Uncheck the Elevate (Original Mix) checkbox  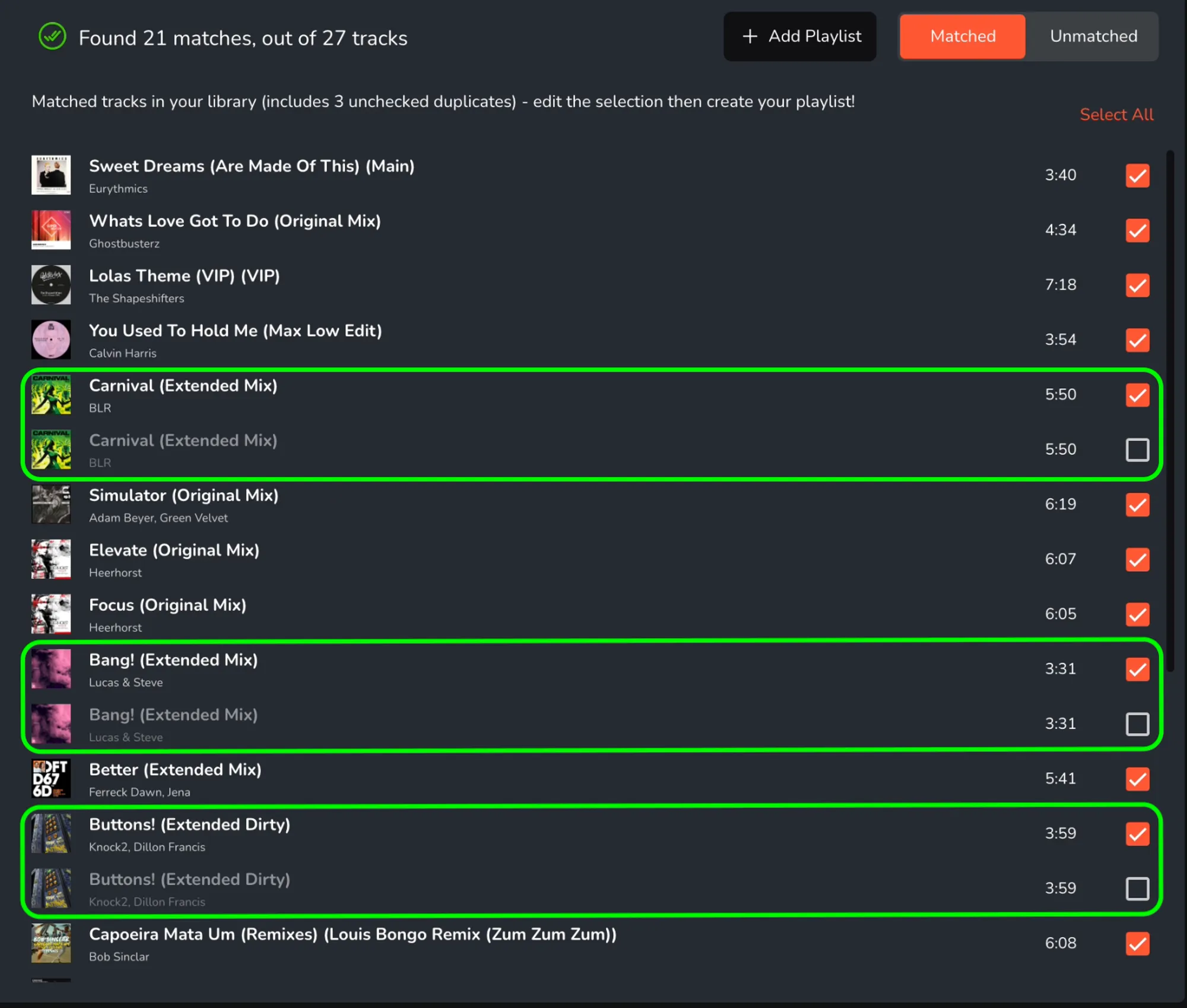point(1137,560)
